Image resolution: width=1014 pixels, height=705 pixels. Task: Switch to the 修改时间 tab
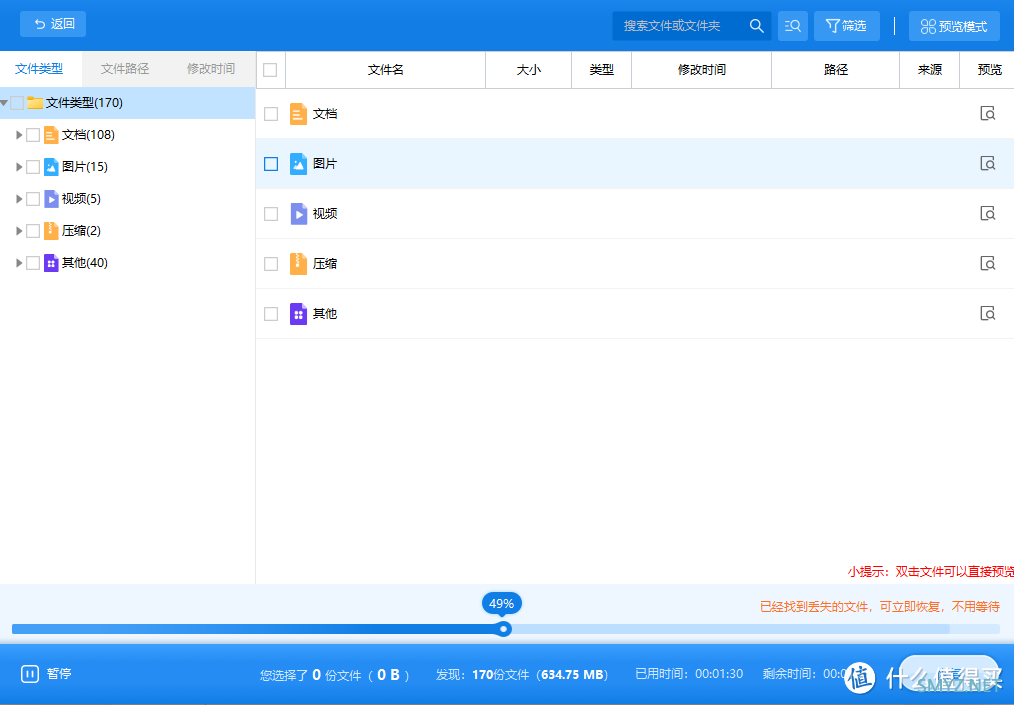click(x=211, y=69)
